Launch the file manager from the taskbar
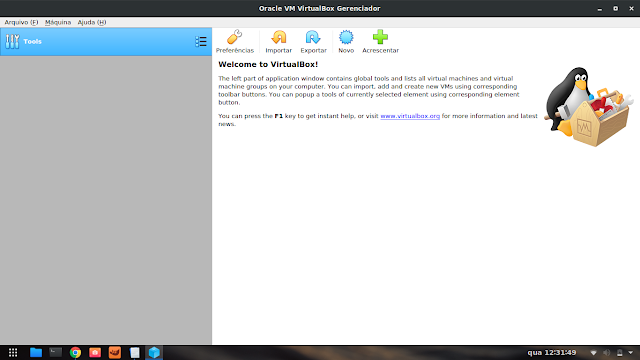The image size is (640, 360). tap(36, 352)
